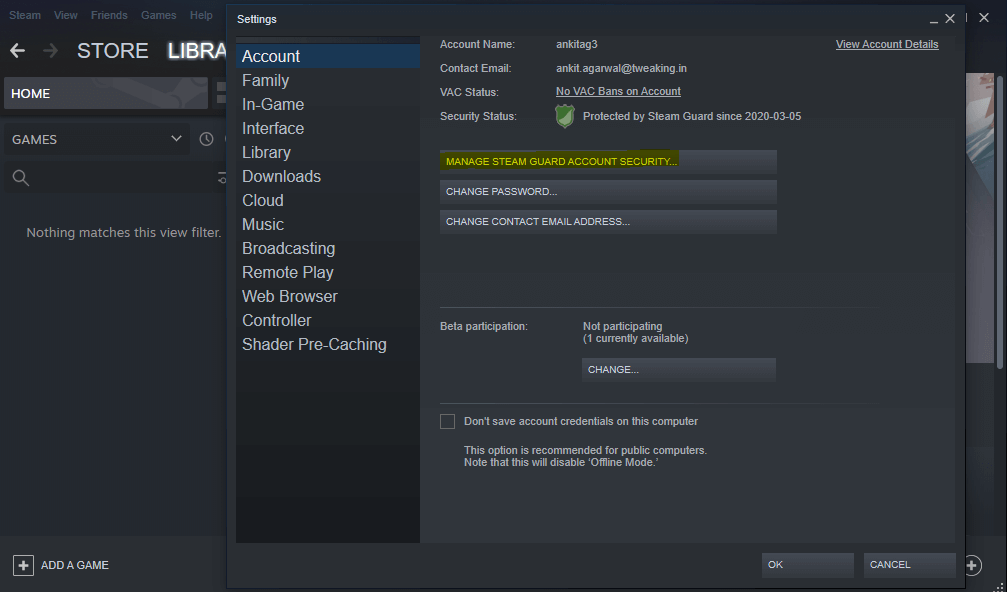Follow the View Account Details link
Image resolution: width=1007 pixels, height=592 pixels.
[x=886, y=44]
